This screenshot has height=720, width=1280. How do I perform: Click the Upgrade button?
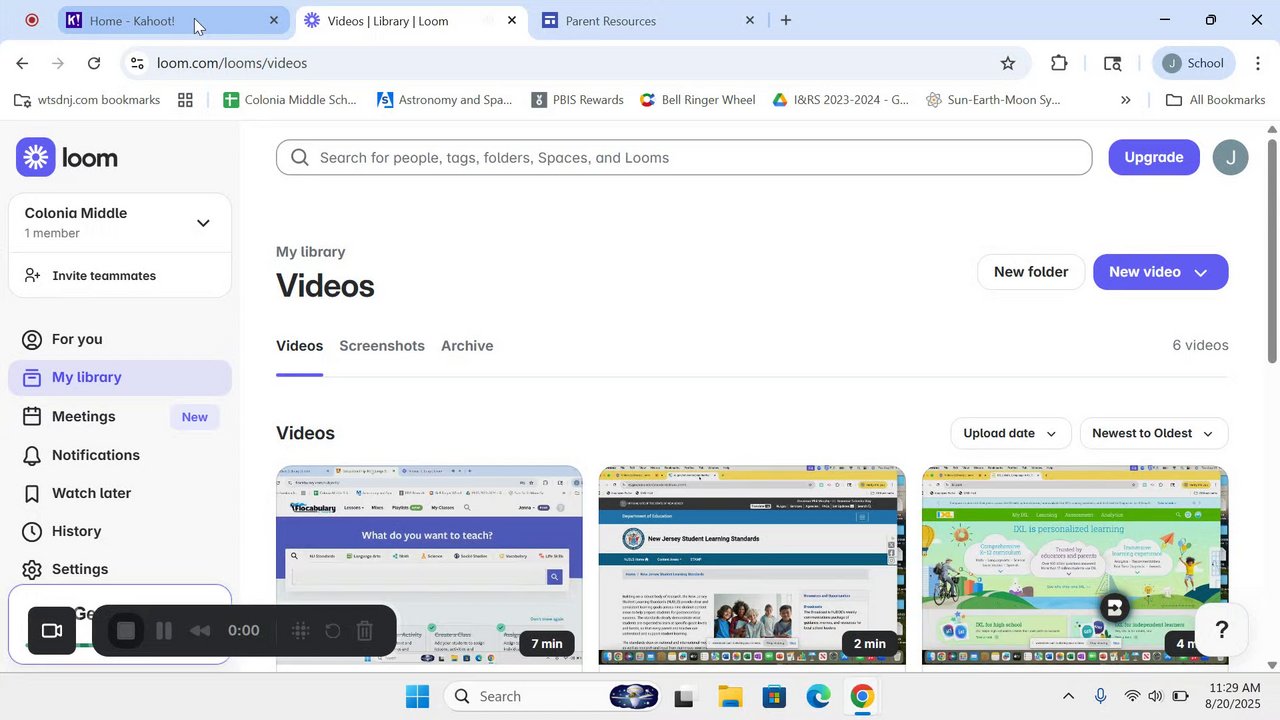pyautogui.click(x=1154, y=157)
